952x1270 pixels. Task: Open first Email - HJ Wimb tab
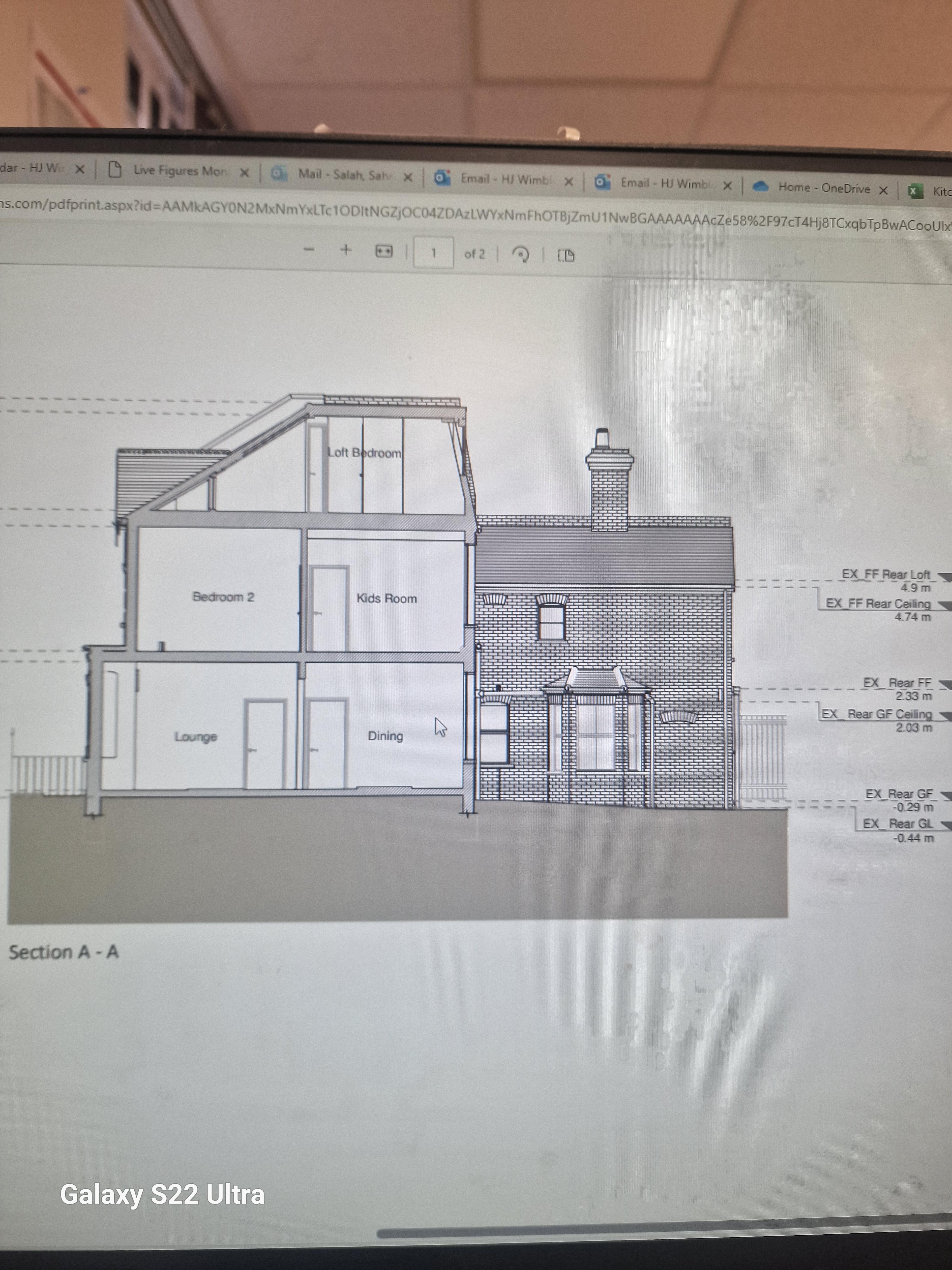click(506, 179)
